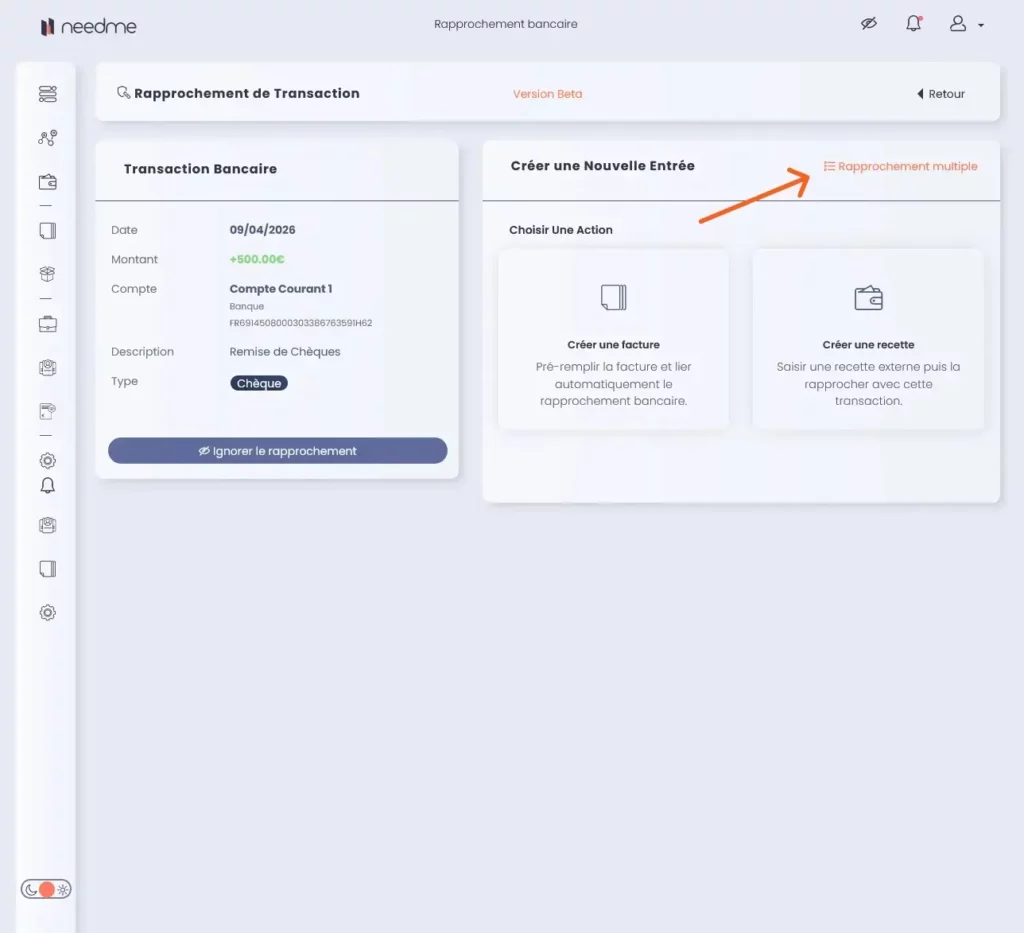The width and height of the screenshot is (1024, 933).
Task: Click the sidebar bell icon
Action: click(47, 486)
